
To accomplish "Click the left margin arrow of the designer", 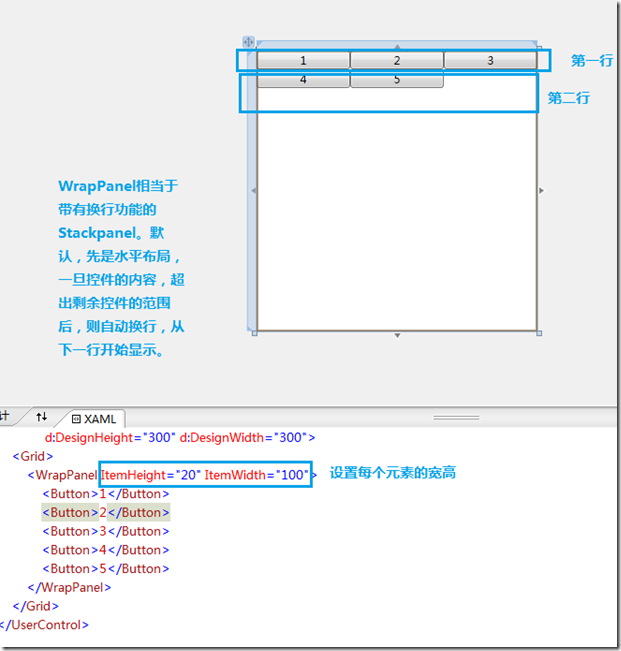I will 253,191.
